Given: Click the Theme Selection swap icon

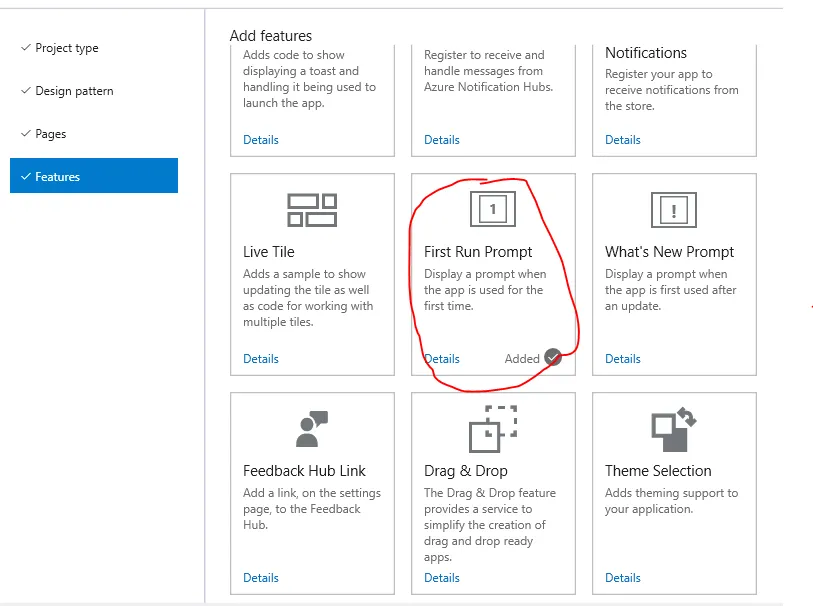Looking at the screenshot, I should [674, 429].
